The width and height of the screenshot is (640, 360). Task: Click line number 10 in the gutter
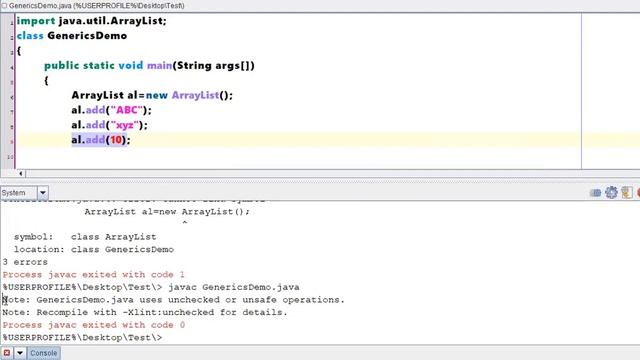[10, 157]
